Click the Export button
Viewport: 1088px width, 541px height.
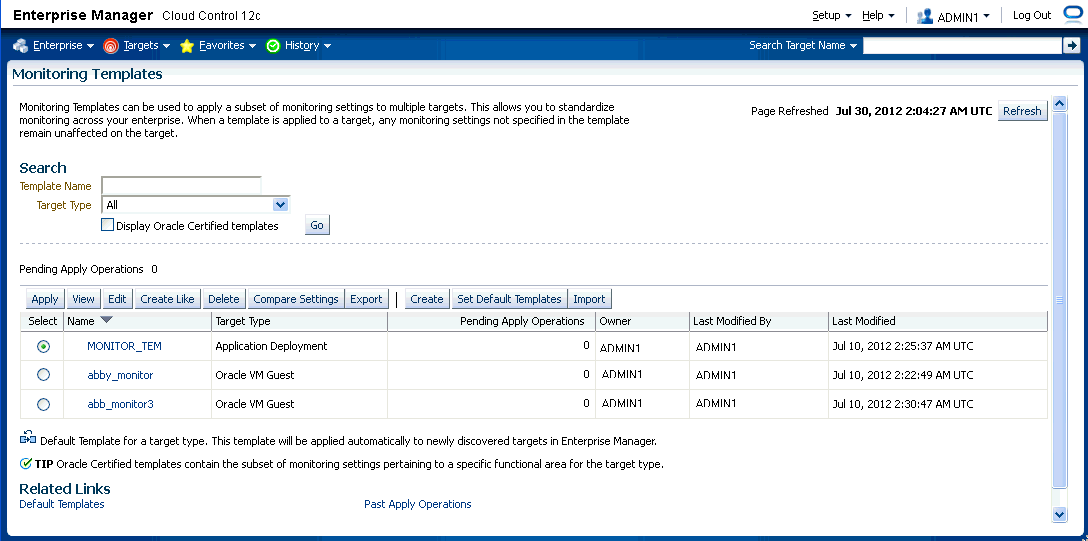(366, 299)
